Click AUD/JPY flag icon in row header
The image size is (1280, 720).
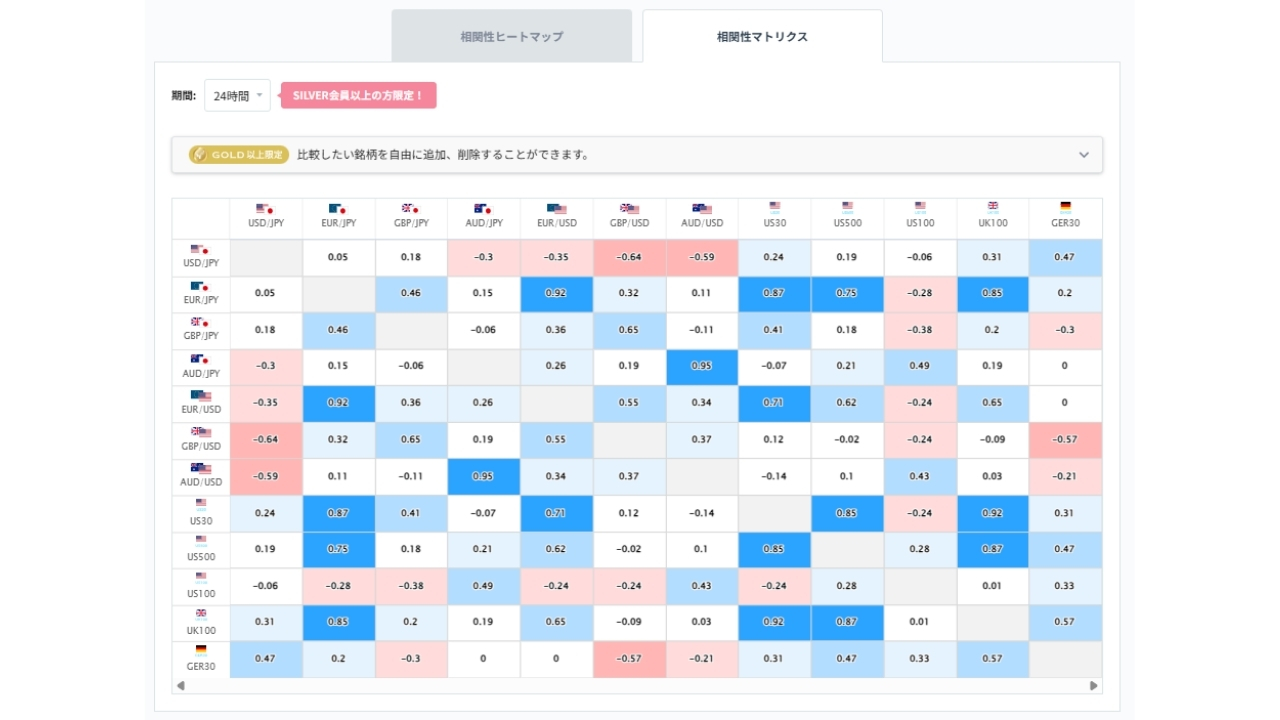[x=200, y=359]
